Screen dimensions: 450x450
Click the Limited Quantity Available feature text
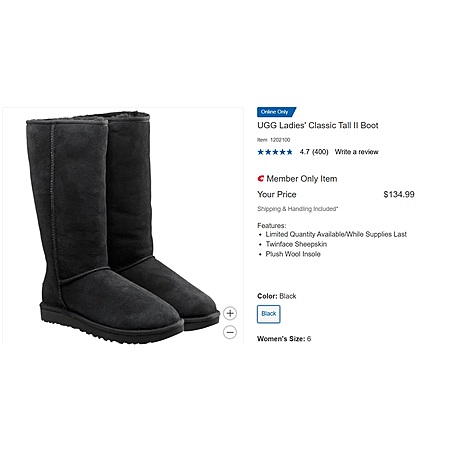[x=336, y=234]
